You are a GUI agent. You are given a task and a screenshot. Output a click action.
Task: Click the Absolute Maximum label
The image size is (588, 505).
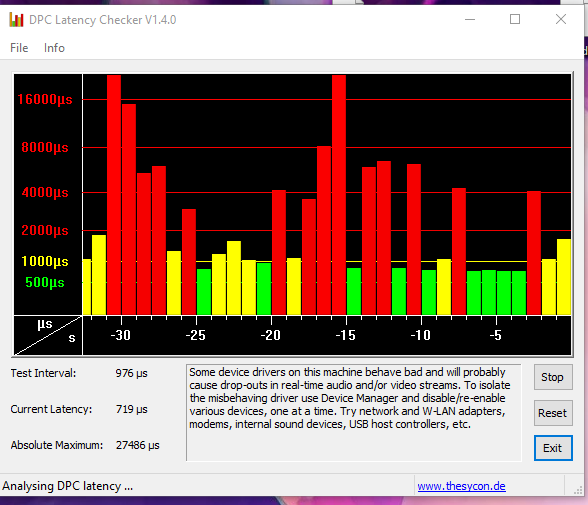pos(57,445)
